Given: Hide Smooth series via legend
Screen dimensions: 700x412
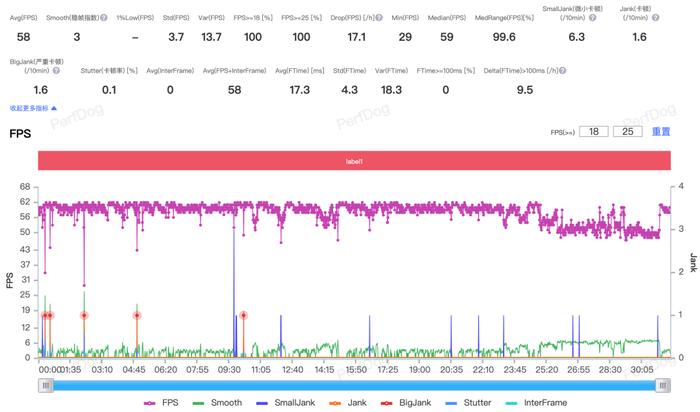Looking at the screenshot, I should [x=221, y=403].
